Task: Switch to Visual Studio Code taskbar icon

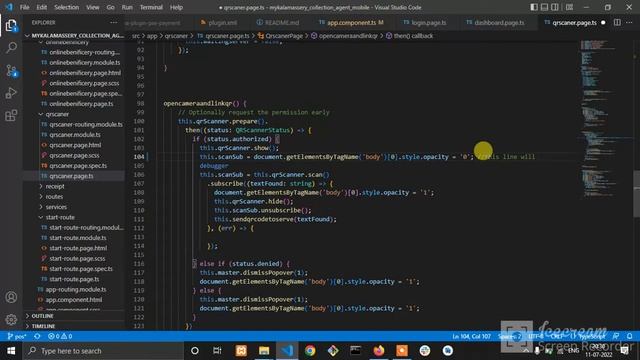Action: point(287,351)
